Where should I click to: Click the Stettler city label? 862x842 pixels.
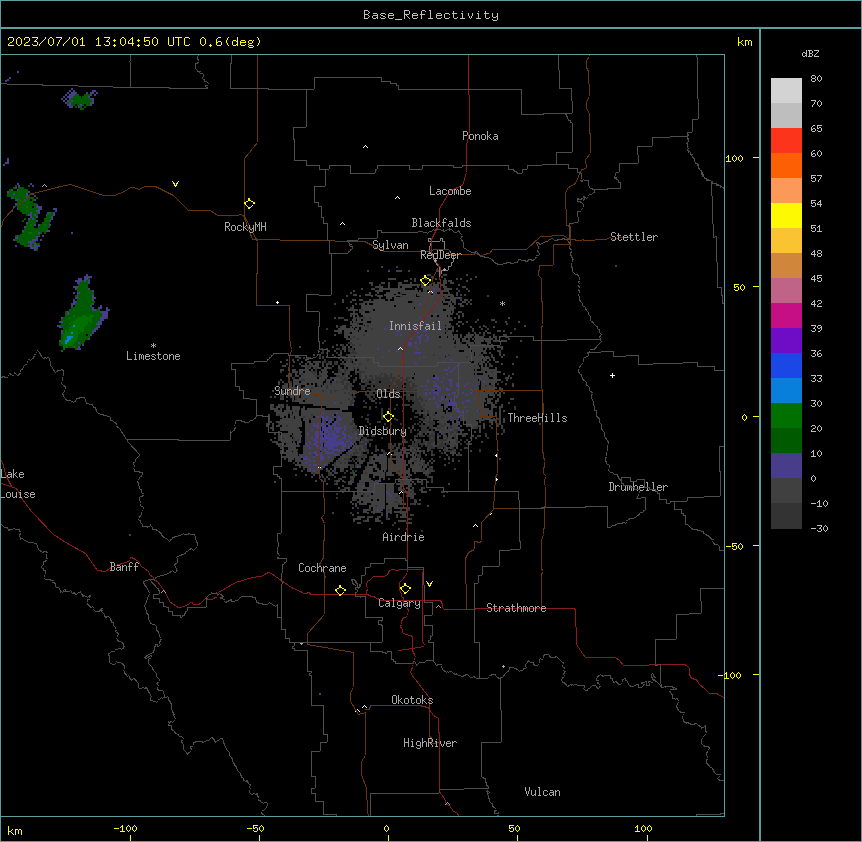tap(634, 237)
